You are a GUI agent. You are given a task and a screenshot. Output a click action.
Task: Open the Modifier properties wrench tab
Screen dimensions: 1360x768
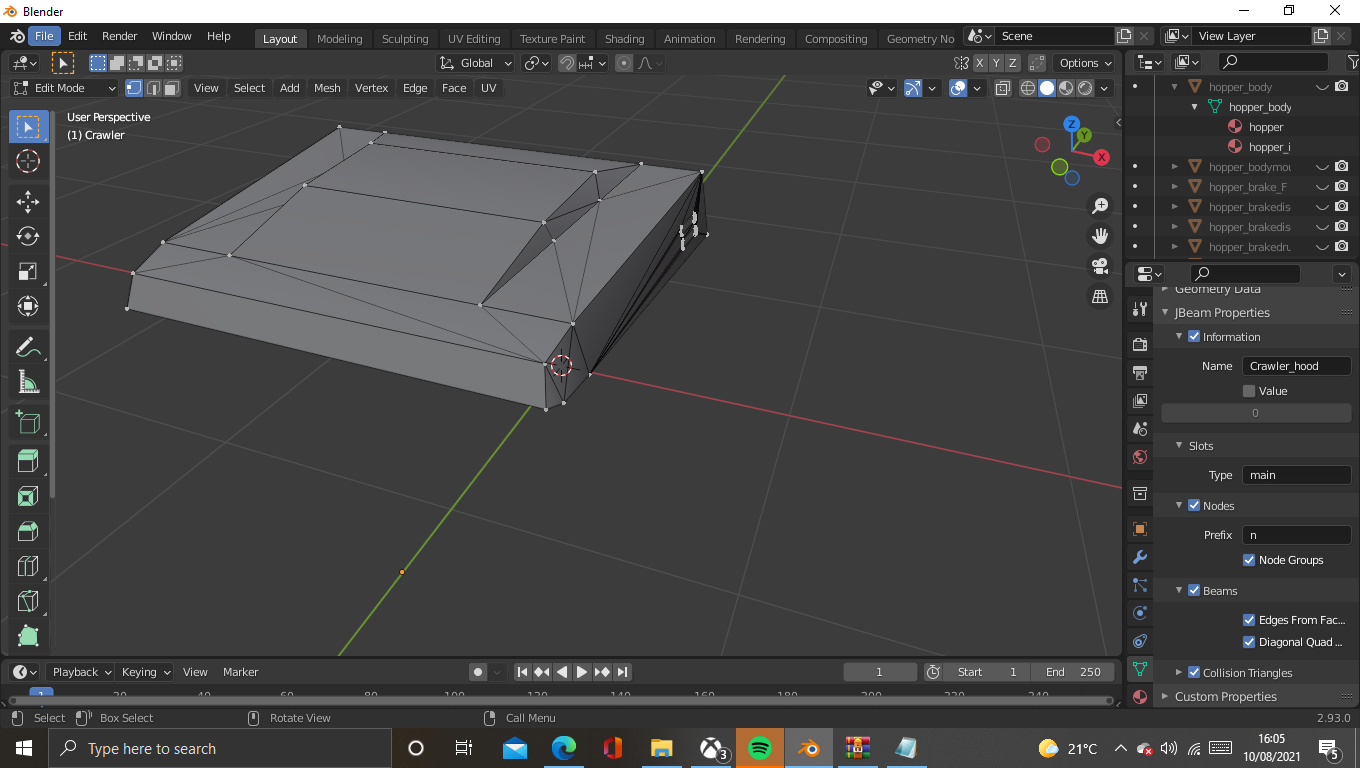(1140, 557)
